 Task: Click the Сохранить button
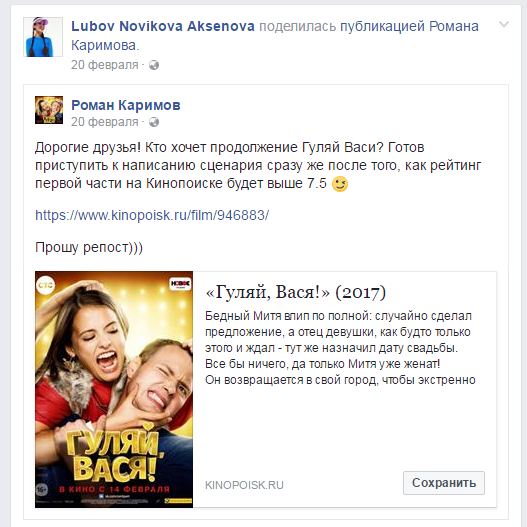(444, 483)
